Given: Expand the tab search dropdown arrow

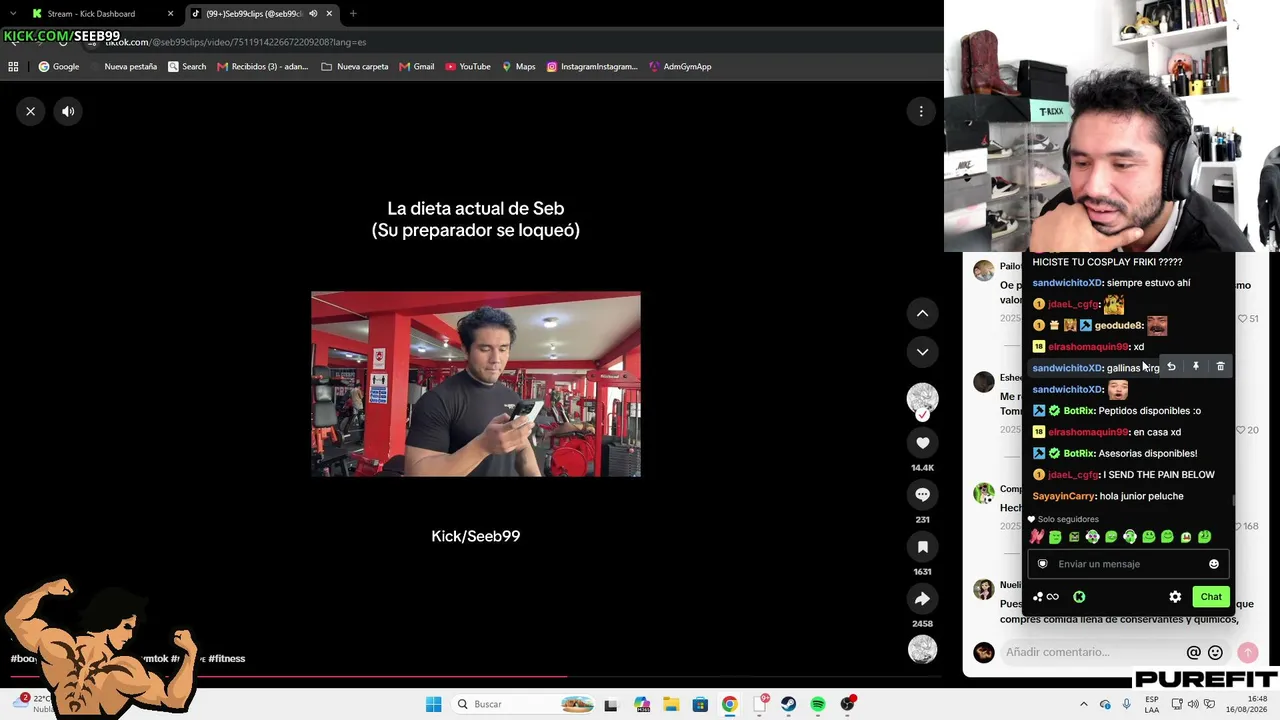Looking at the screenshot, I should click(x=13, y=14).
